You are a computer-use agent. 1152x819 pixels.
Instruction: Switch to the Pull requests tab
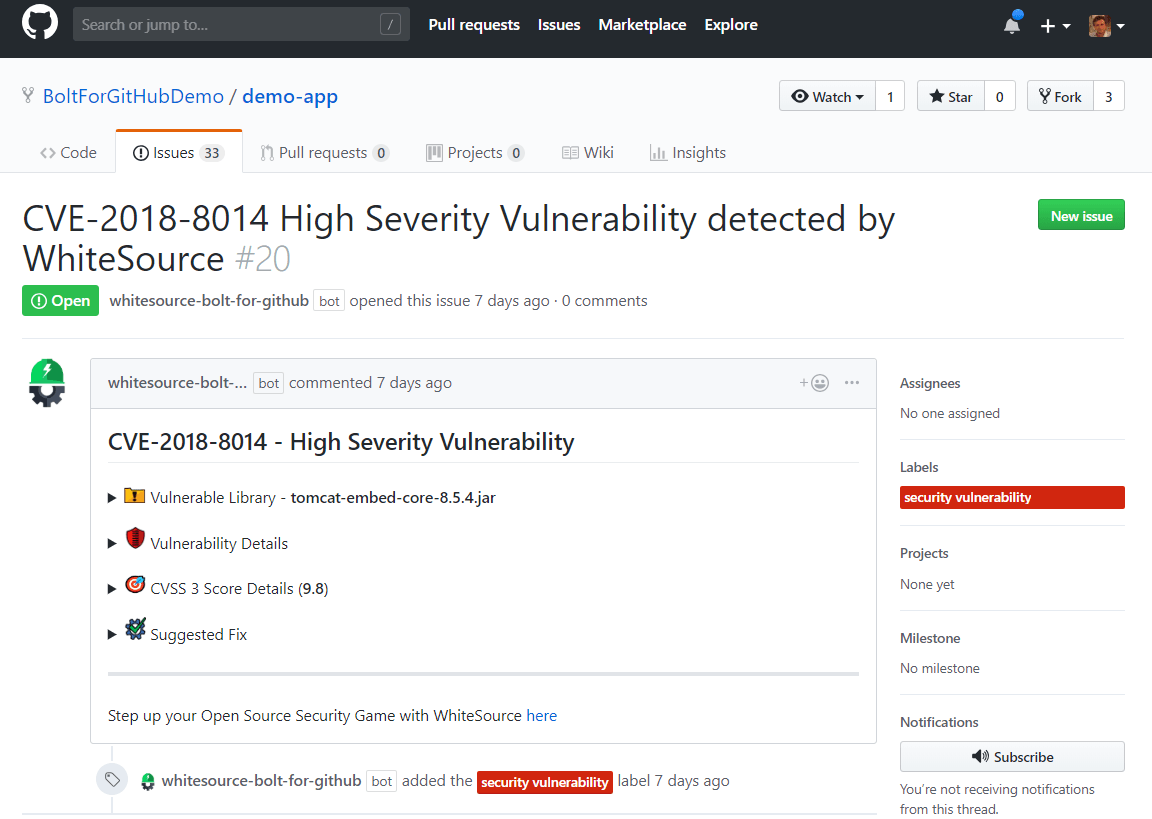click(324, 152)
